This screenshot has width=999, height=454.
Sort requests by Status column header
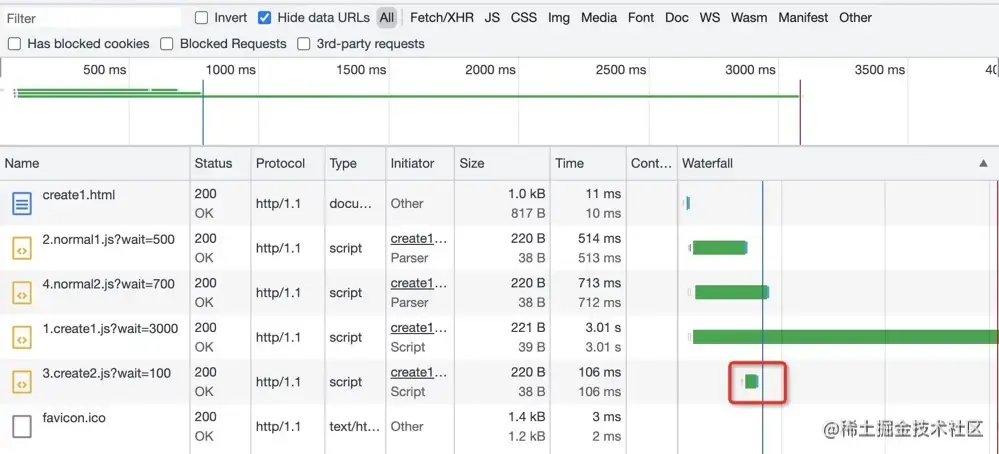click(x=213, y=163)
